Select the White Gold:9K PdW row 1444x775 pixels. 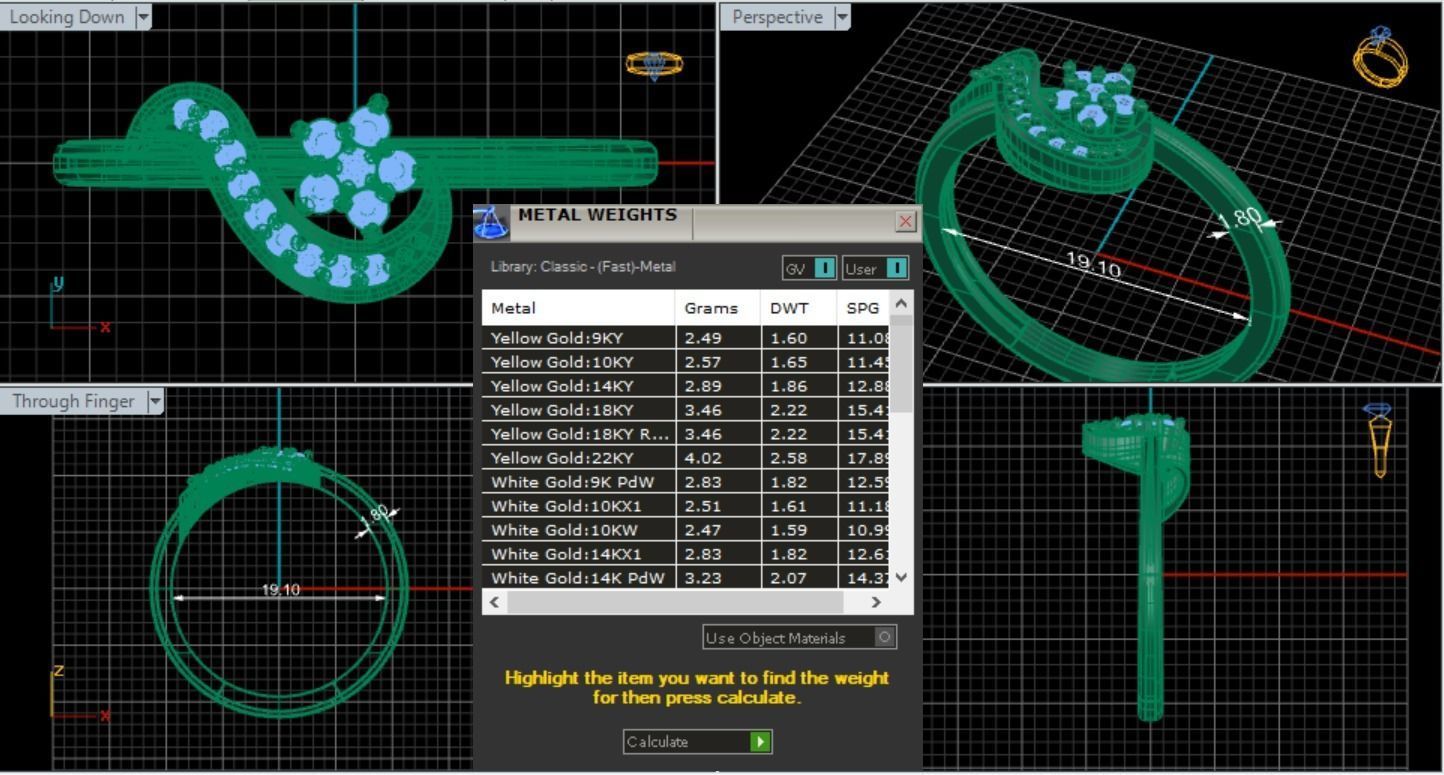pos(686,482)
